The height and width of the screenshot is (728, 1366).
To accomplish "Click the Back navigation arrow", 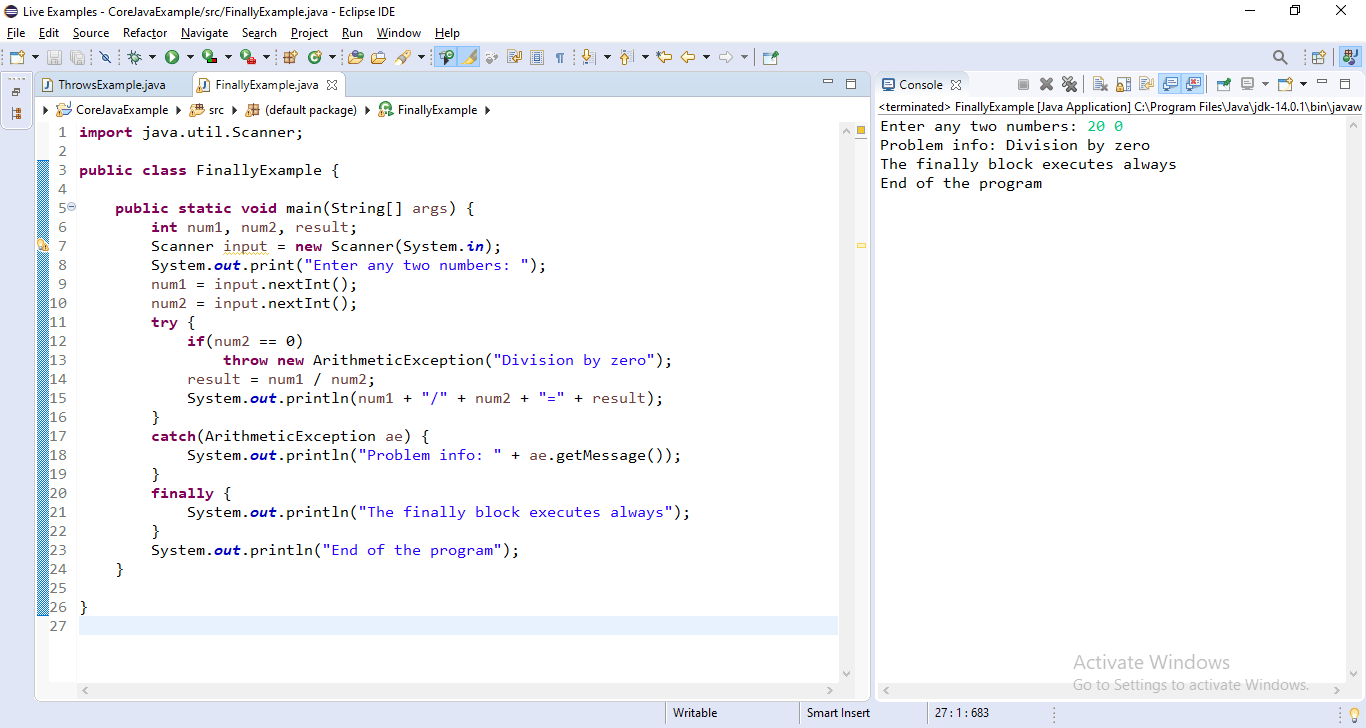I will pyautogui.click(x=688, y=57).
